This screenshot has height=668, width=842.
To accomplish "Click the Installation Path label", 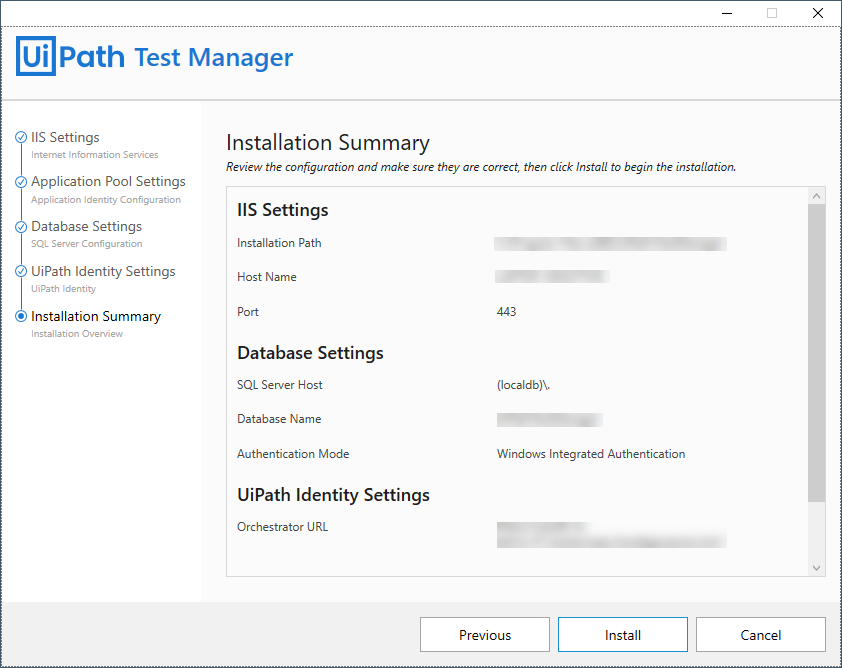I will point(279,243).
